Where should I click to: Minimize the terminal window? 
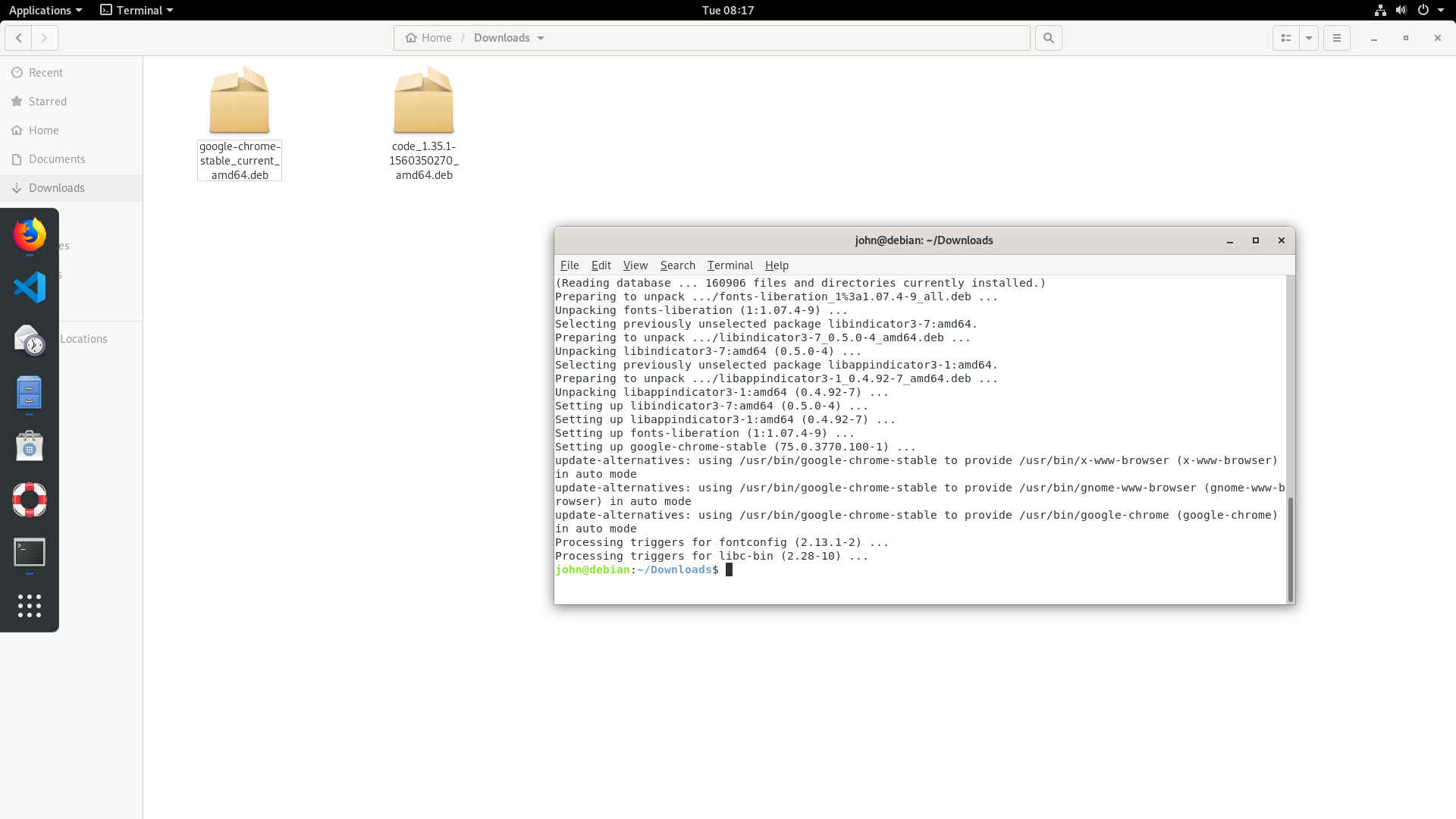pyautogui.click(x=1230, y=240)
